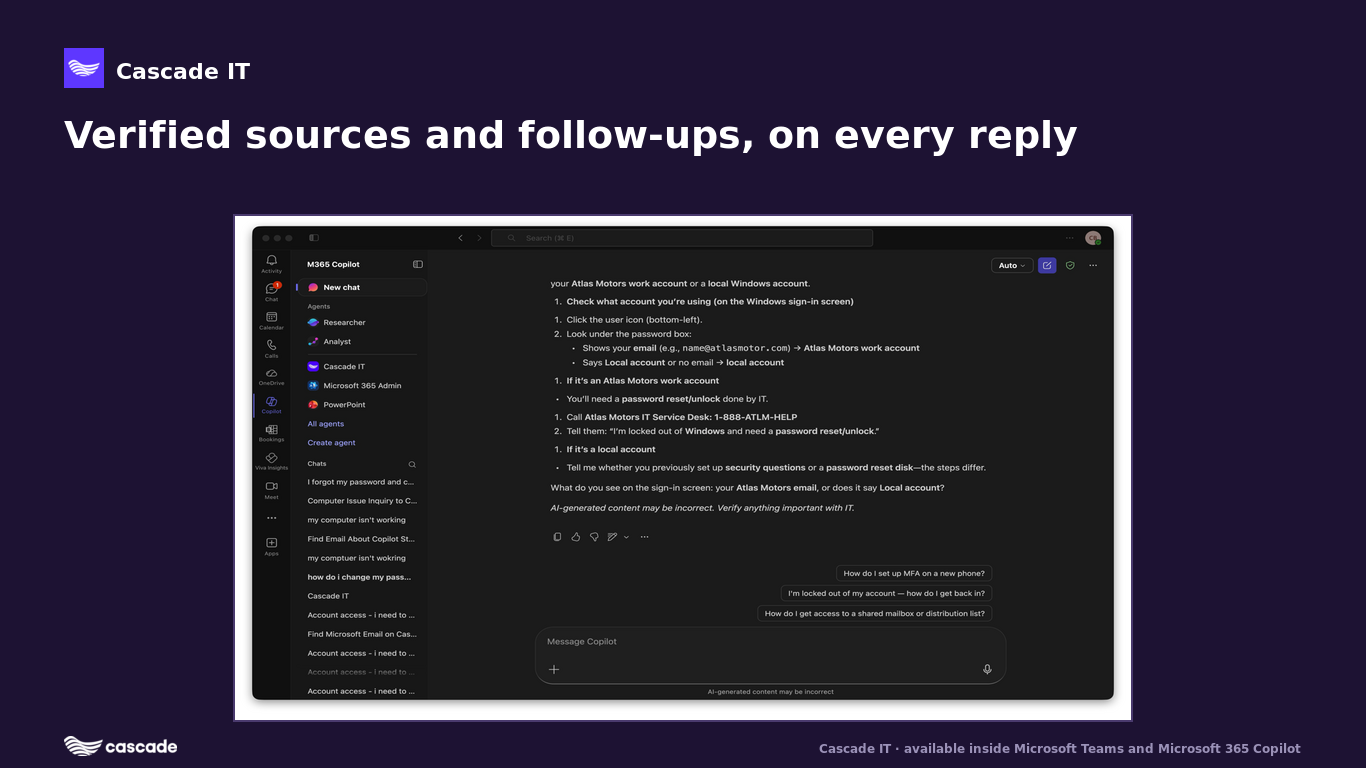The height and width of the screenshot is (768, 1366).
Task: Open the 'I forgot my password and c...' chat
Action: point(361,482)
